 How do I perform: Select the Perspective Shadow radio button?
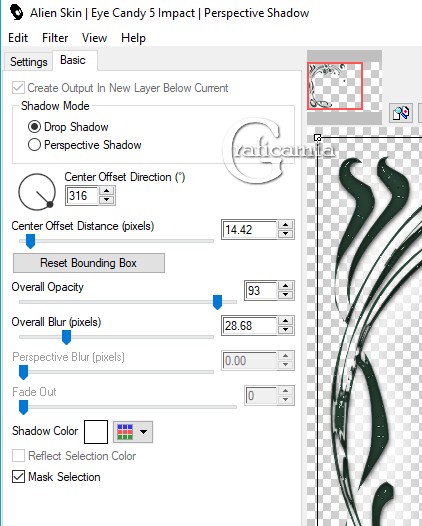click(34, 145)
